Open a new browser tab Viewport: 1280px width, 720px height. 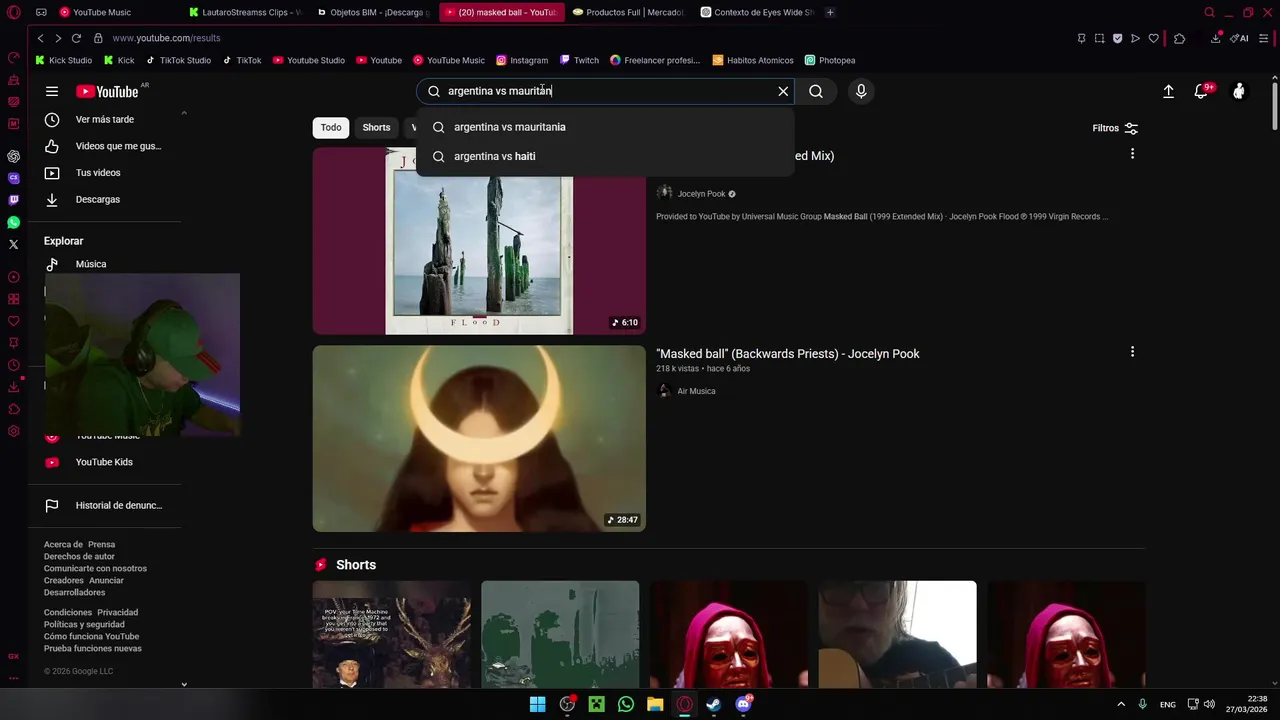click(x=830, y=12)
